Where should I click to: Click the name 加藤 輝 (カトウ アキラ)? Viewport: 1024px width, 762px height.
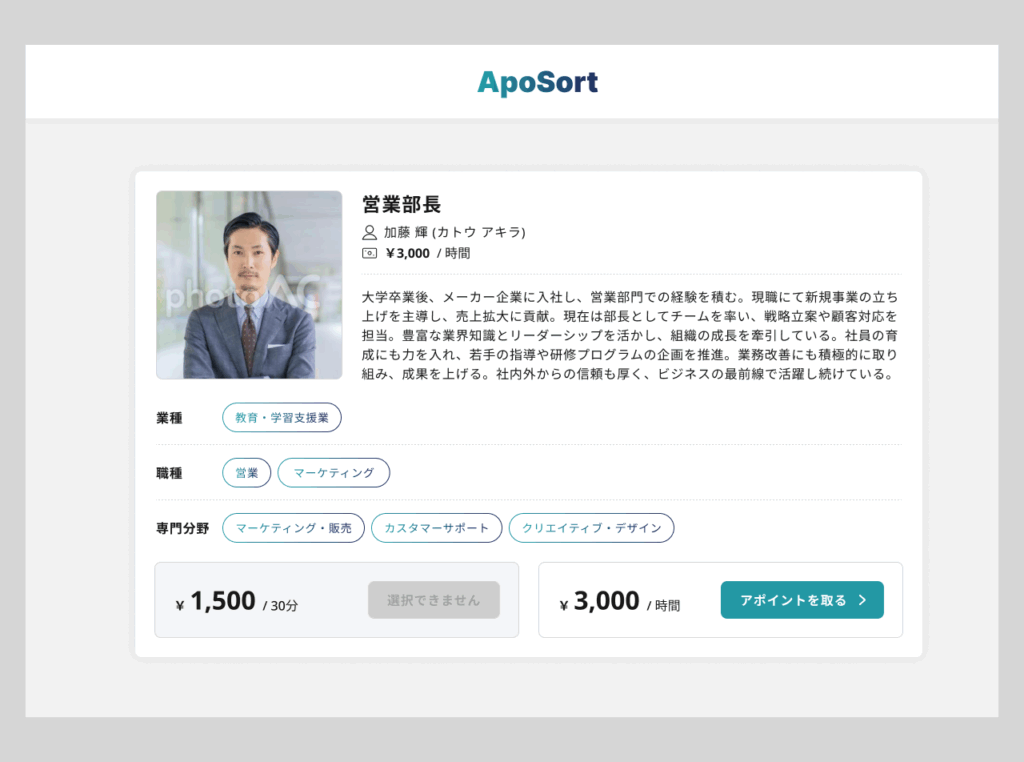pyautogui.click(x=455, y=232)
